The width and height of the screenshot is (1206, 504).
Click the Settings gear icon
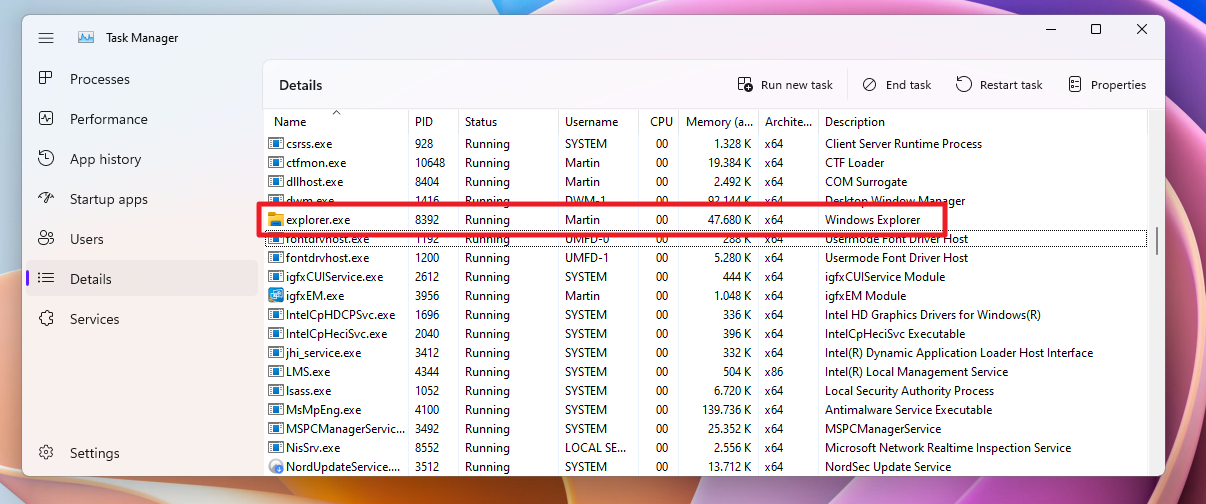46,453
